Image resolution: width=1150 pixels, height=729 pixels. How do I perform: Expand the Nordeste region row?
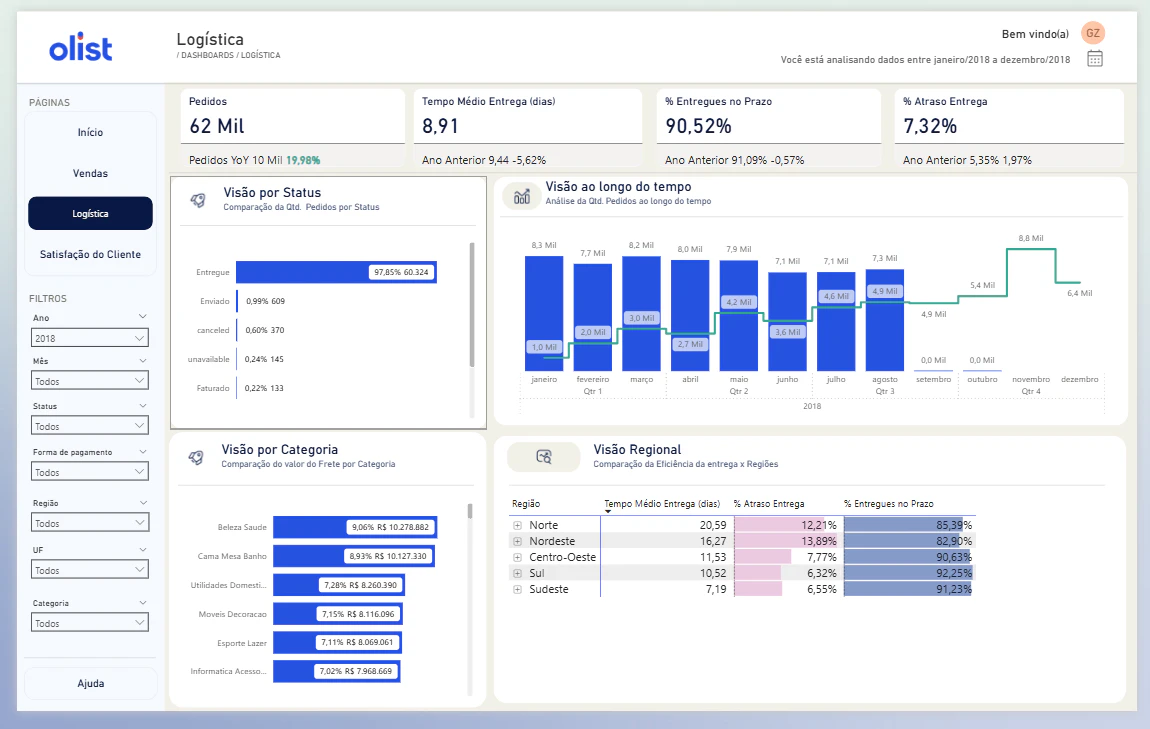tap(517, 541)
